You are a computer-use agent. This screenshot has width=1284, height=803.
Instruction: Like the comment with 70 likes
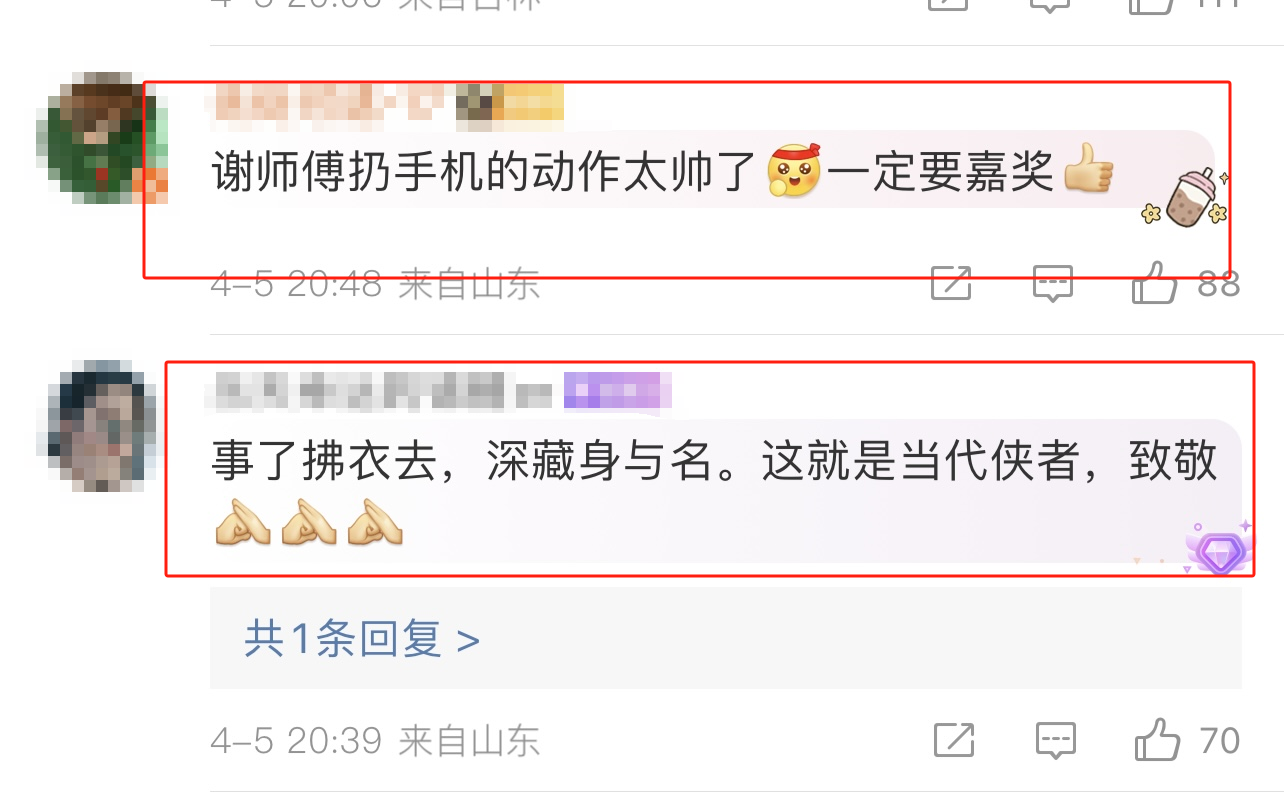[1158, 739]
